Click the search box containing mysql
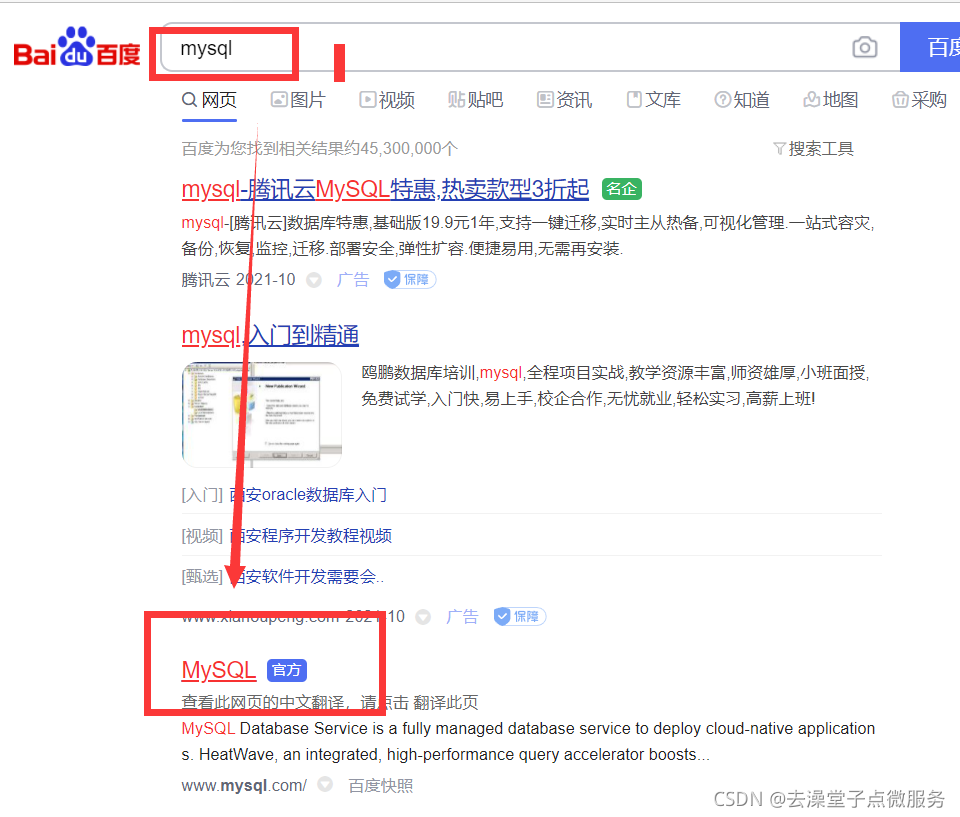This screenshot has width=960, height=817. click(530, 48)
